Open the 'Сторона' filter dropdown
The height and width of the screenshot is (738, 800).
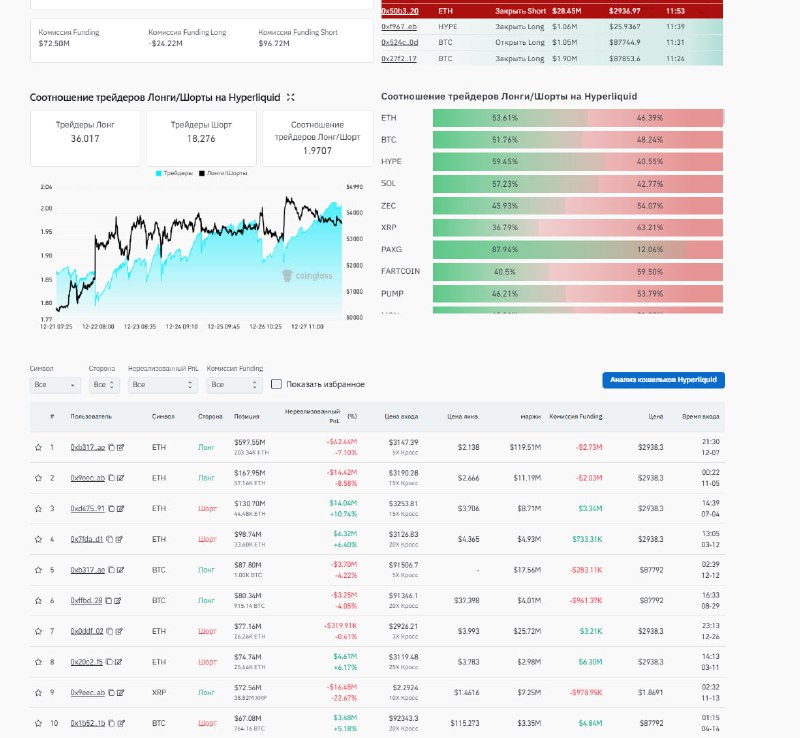coord(105,384)
